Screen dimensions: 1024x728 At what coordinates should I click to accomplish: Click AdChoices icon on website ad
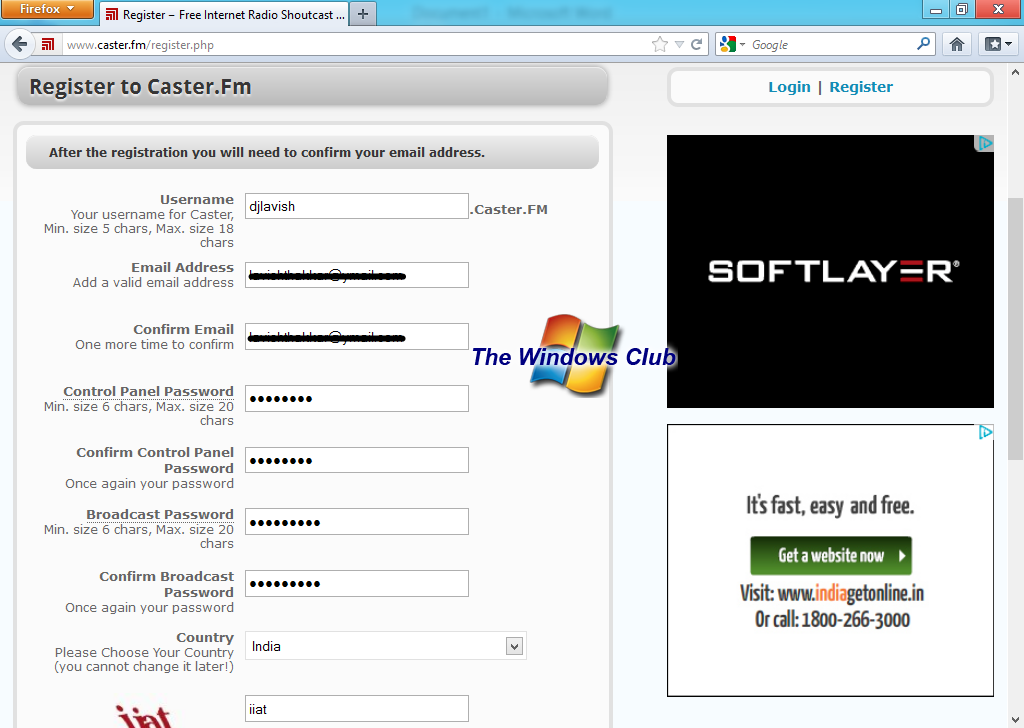985,432
